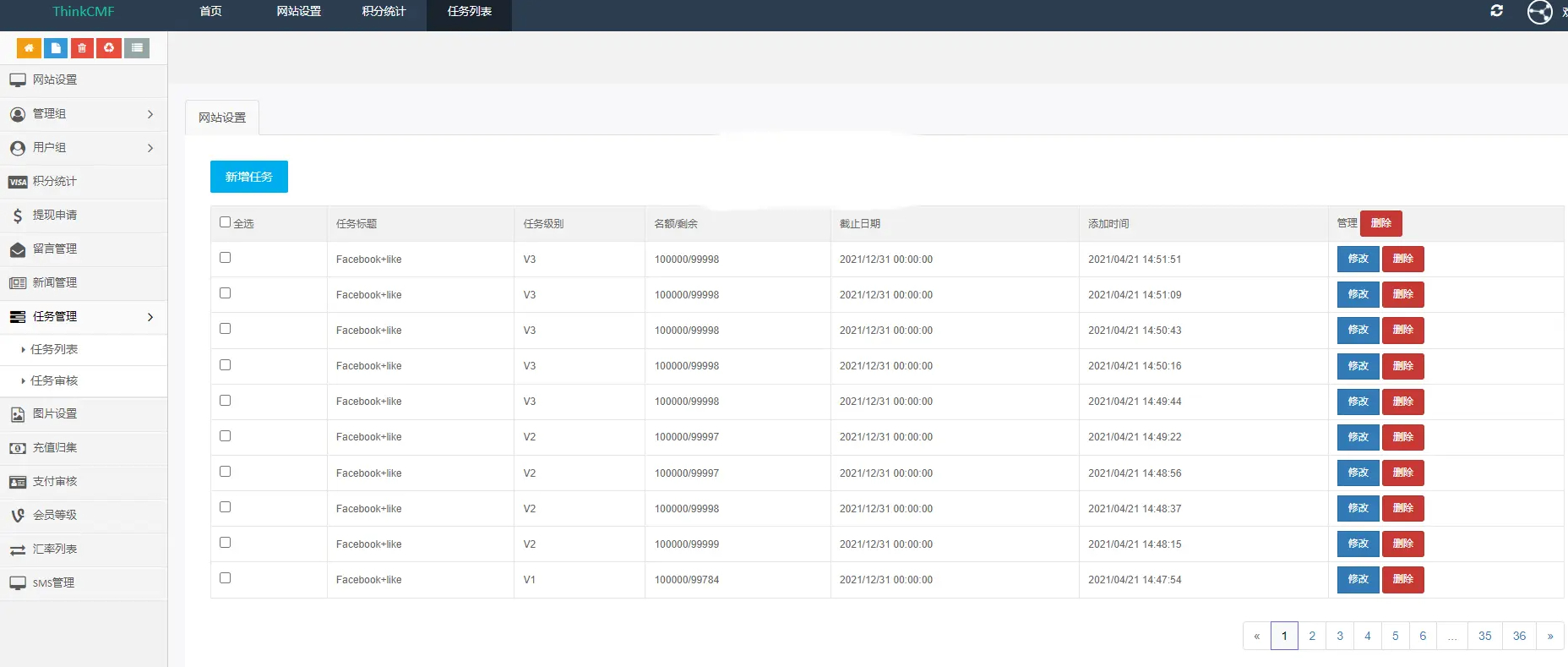Check the box for the V1 task row
Viewport: 1568px width, 667px height.
click(225, 578)
